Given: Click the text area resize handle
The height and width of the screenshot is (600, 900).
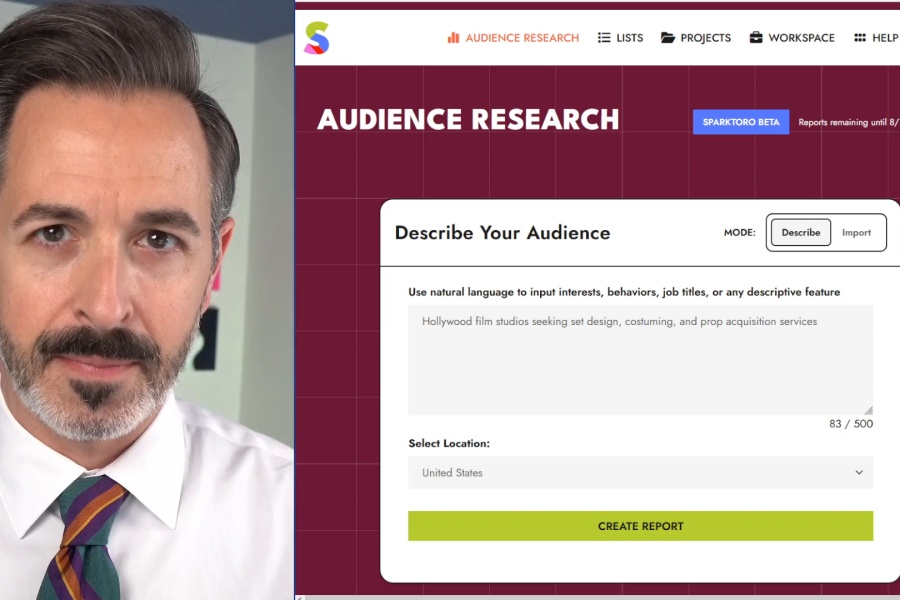Looking at the screenshot, I should (868, 410).
